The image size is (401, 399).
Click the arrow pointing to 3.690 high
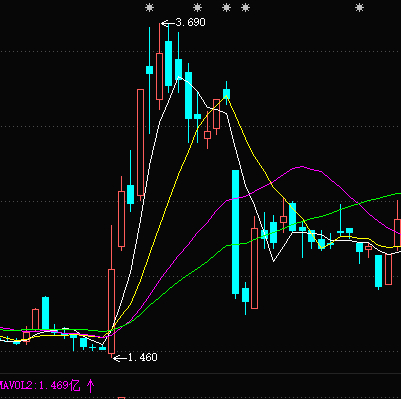click(168, 23)
